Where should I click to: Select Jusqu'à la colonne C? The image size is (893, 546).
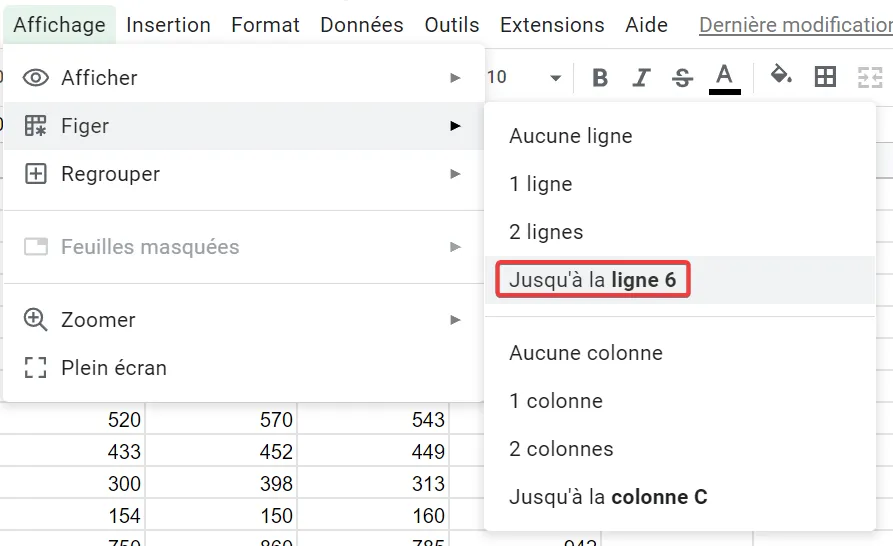pos(680,497)
